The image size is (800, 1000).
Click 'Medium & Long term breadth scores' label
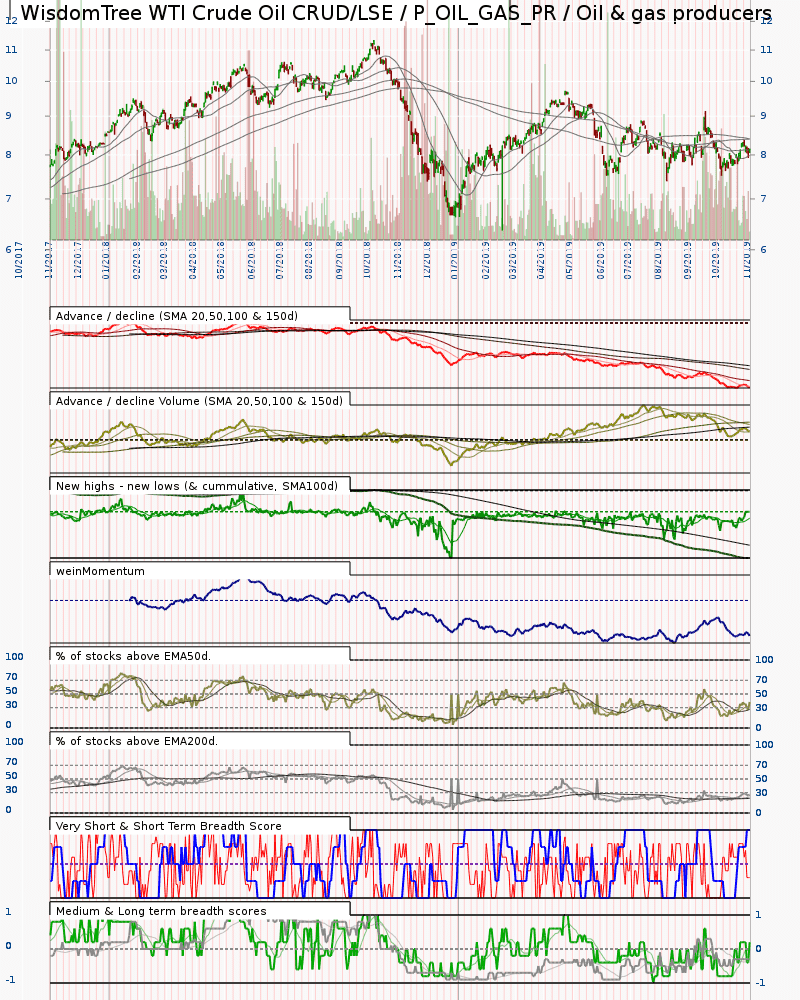pos(161,911)
